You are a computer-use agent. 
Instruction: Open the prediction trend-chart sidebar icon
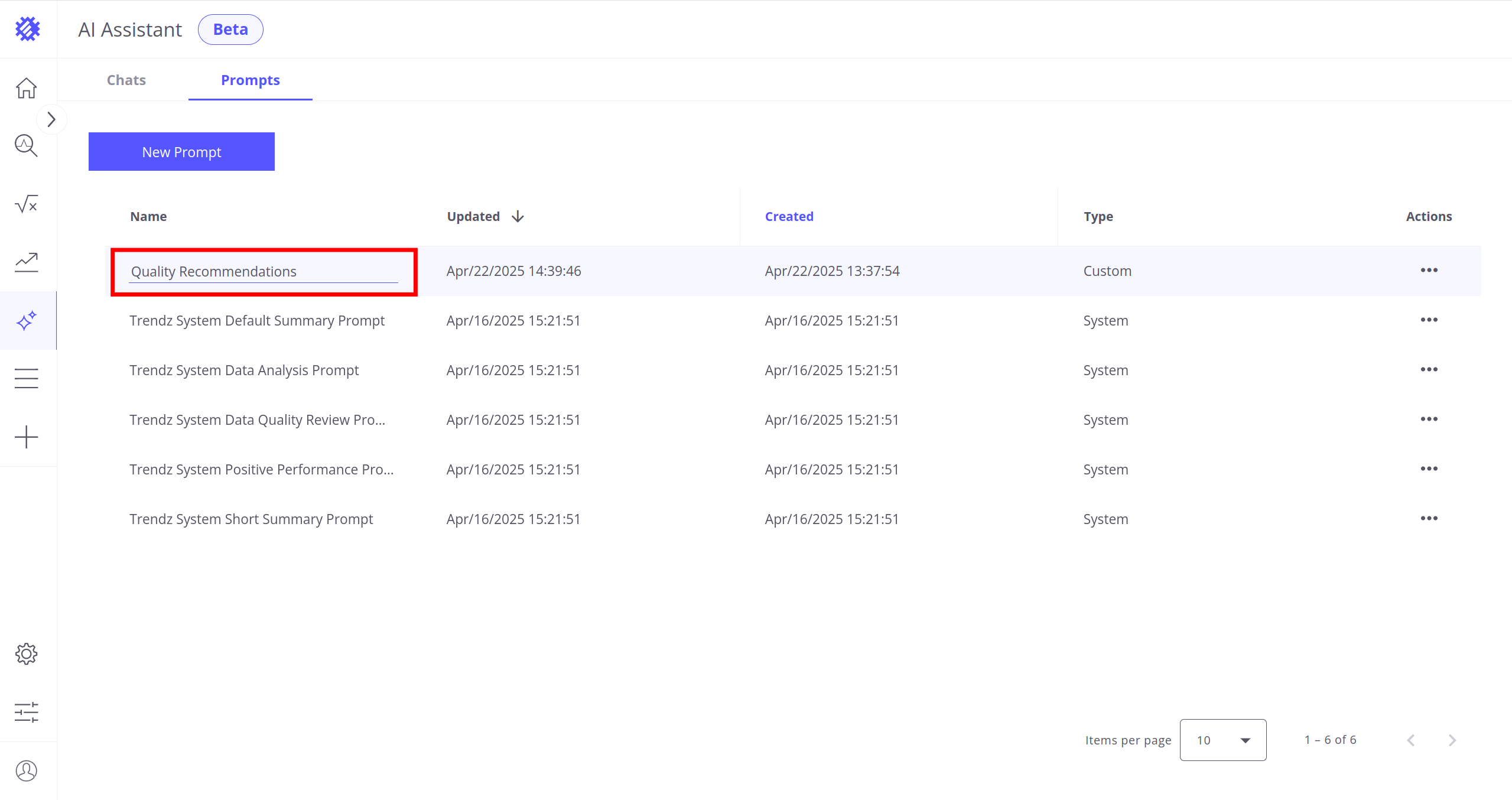[26, 262]
